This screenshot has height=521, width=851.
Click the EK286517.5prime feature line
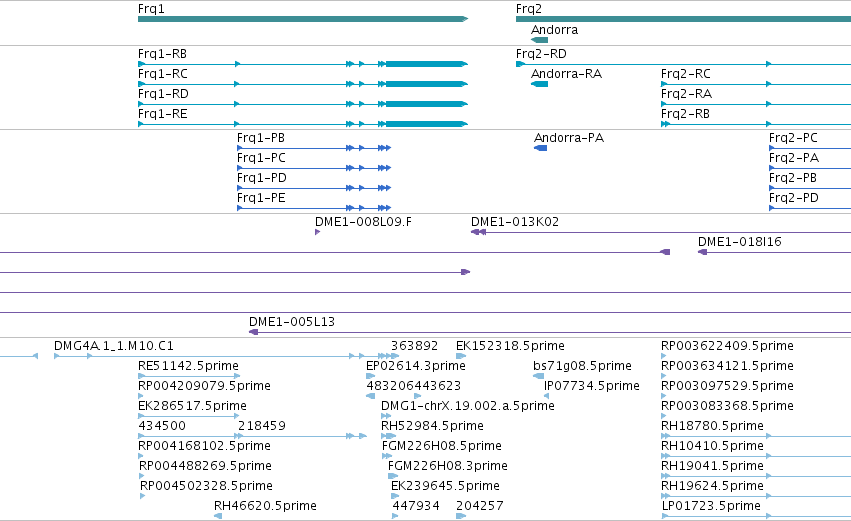(x=189, y=416)
